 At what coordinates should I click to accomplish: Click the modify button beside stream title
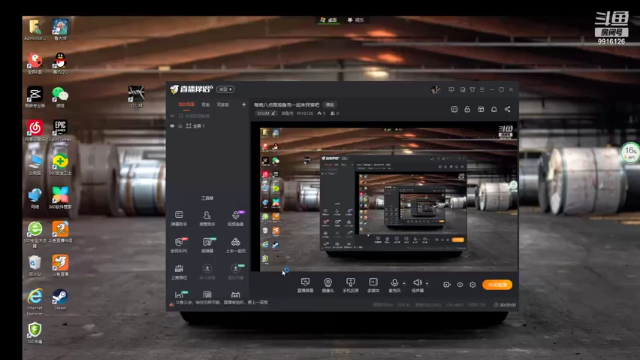click(330, 104)
